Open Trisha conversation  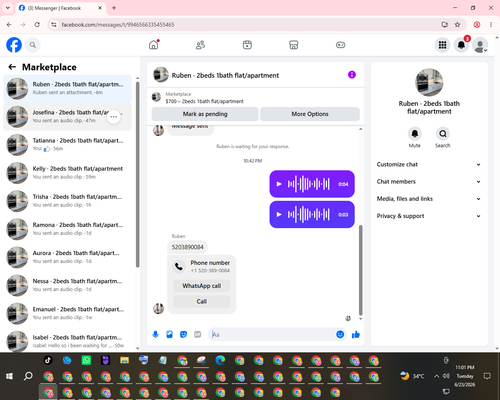coord(67,201)
